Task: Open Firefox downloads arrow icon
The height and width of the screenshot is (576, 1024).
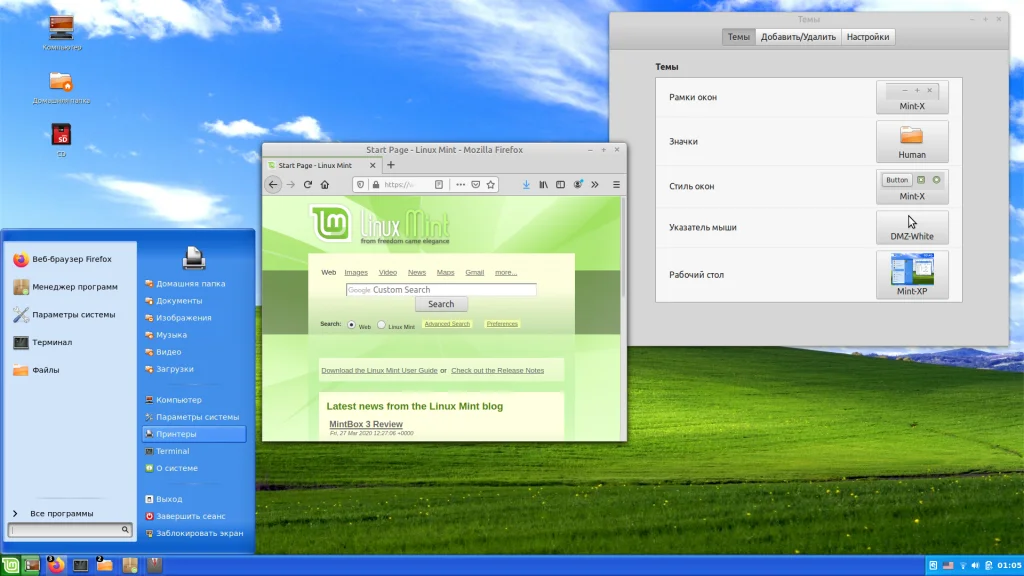Action: pos(526,185)
